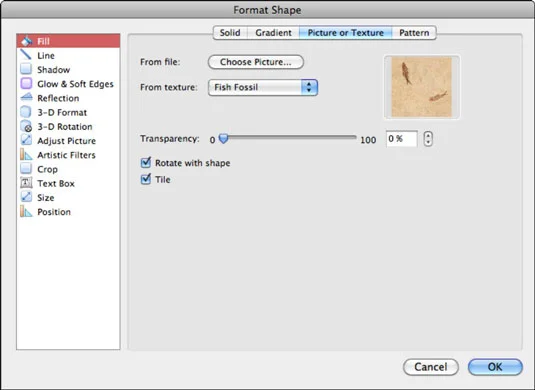Click the fish fossil texture preview
Screen dimensions: 535x390
click(422, 87)
